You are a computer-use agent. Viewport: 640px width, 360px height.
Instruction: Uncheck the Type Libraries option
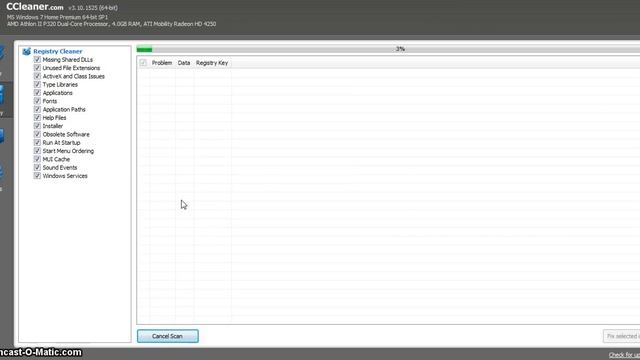point(37,84)
